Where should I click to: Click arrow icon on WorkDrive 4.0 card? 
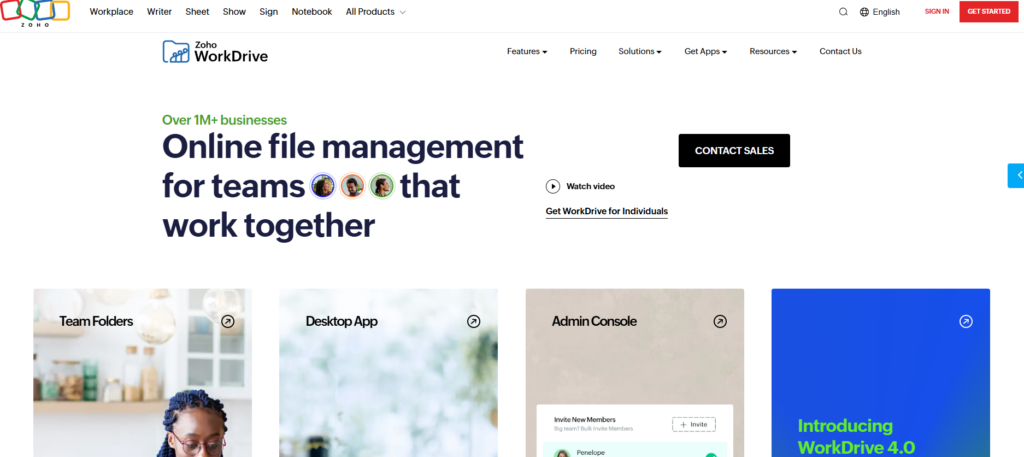coord(966,321)
